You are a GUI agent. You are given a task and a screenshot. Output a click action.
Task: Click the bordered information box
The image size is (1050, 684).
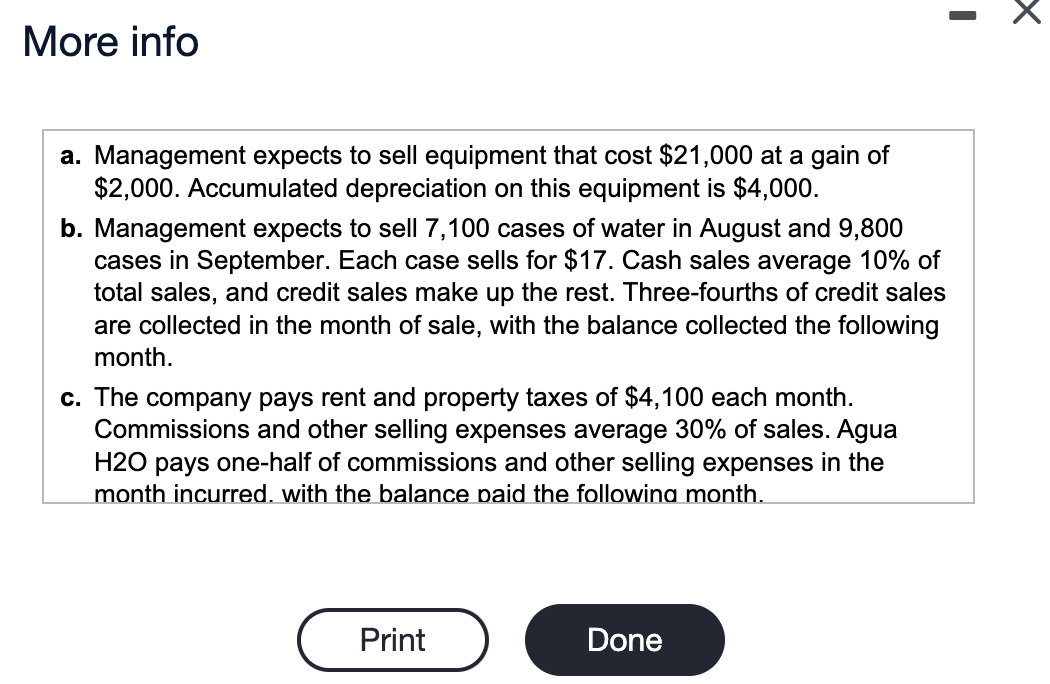point(508,315)
